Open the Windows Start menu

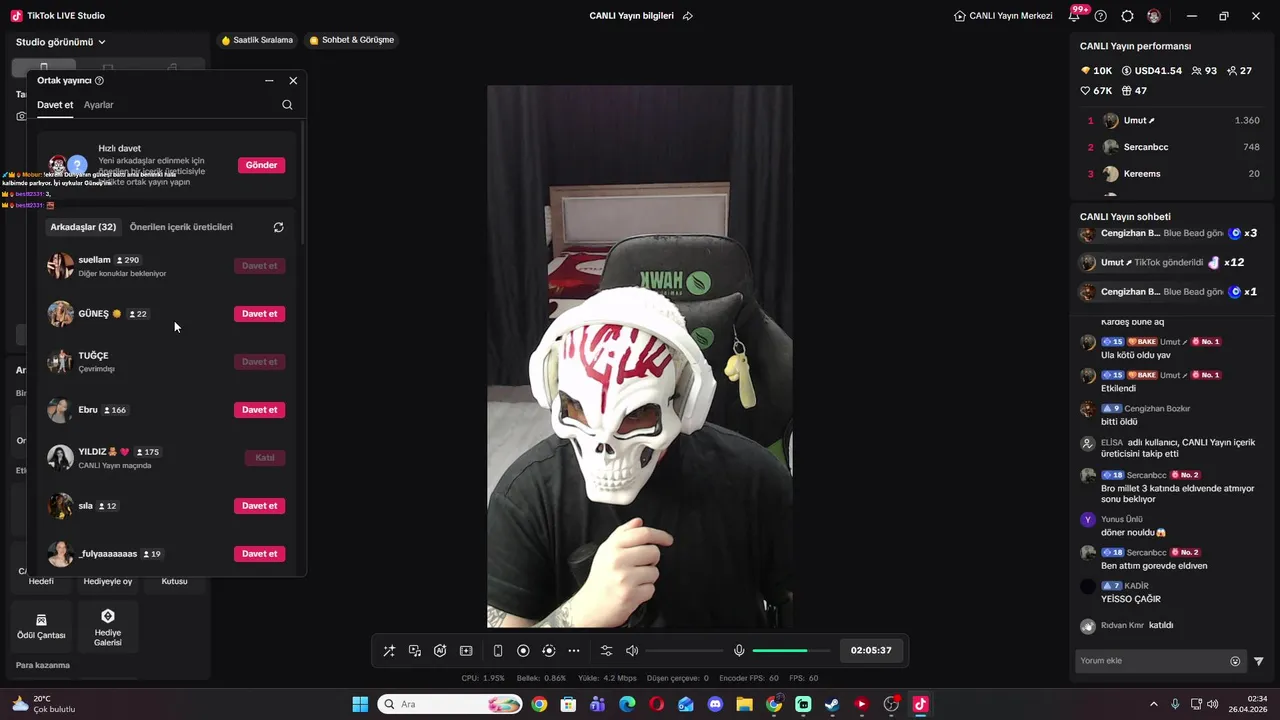tap(360, 704)
